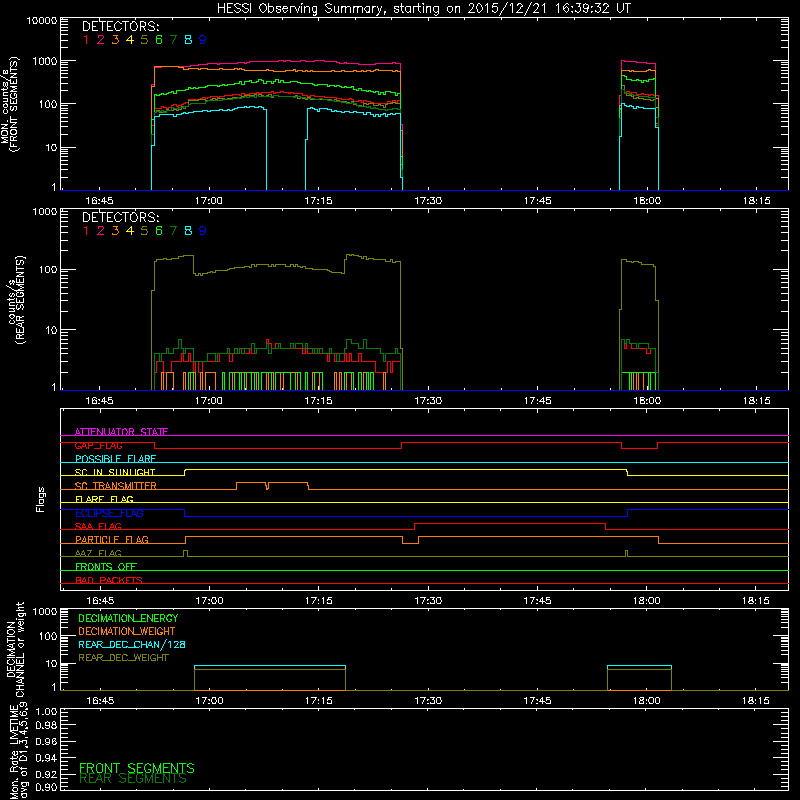Click the REAR_DEC_CHAN/128 legend entry
This screenshot has height=800, width=800.
point(132,645)
